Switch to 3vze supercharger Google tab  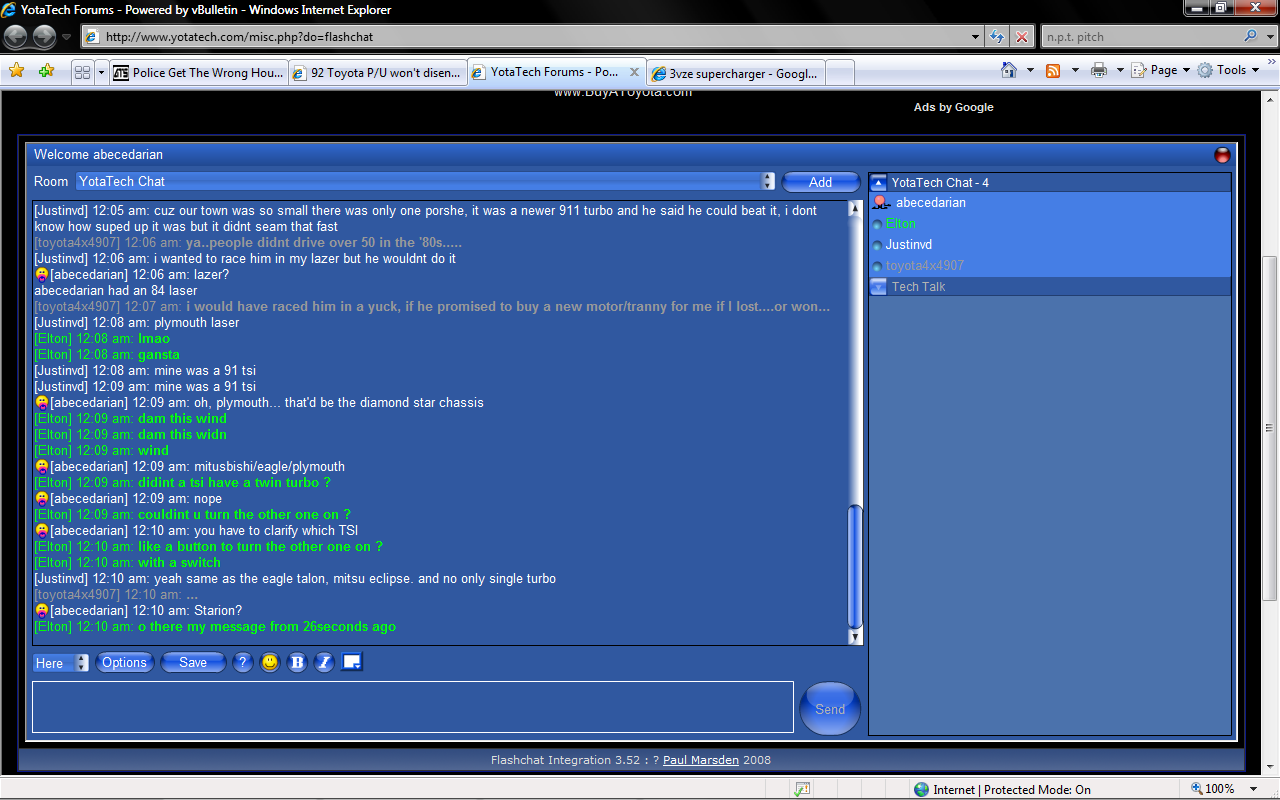(736, 73)
